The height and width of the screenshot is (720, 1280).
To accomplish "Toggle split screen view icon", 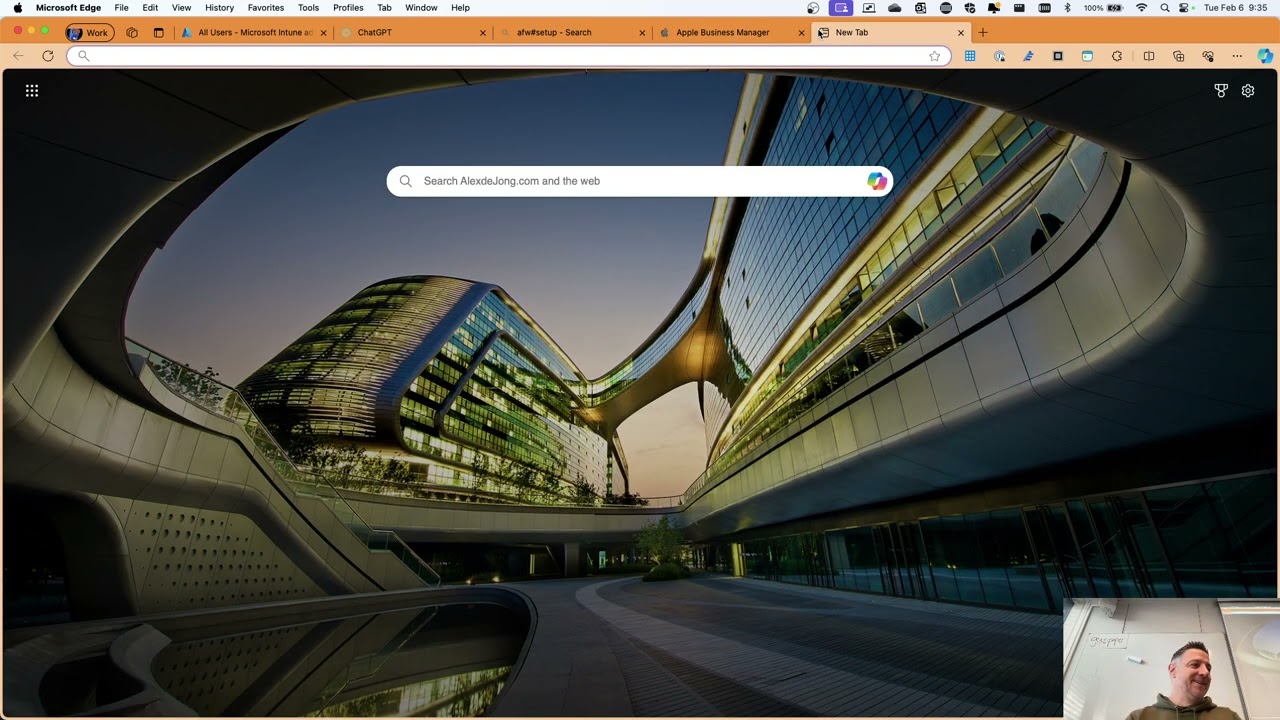I will (x=1149, y=56).
